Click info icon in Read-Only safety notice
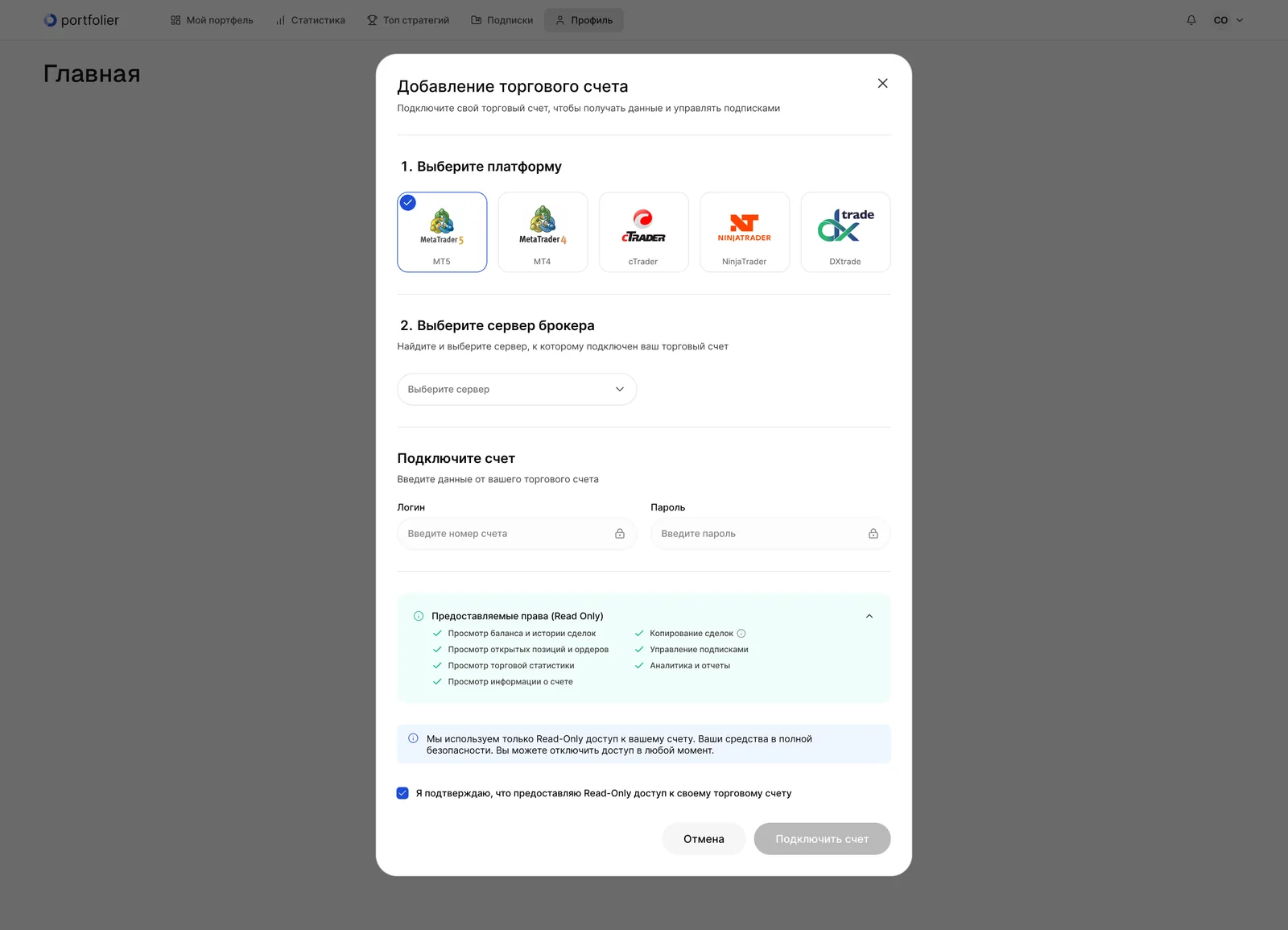This screenshot has height=930, width=1288. point(413,738)
